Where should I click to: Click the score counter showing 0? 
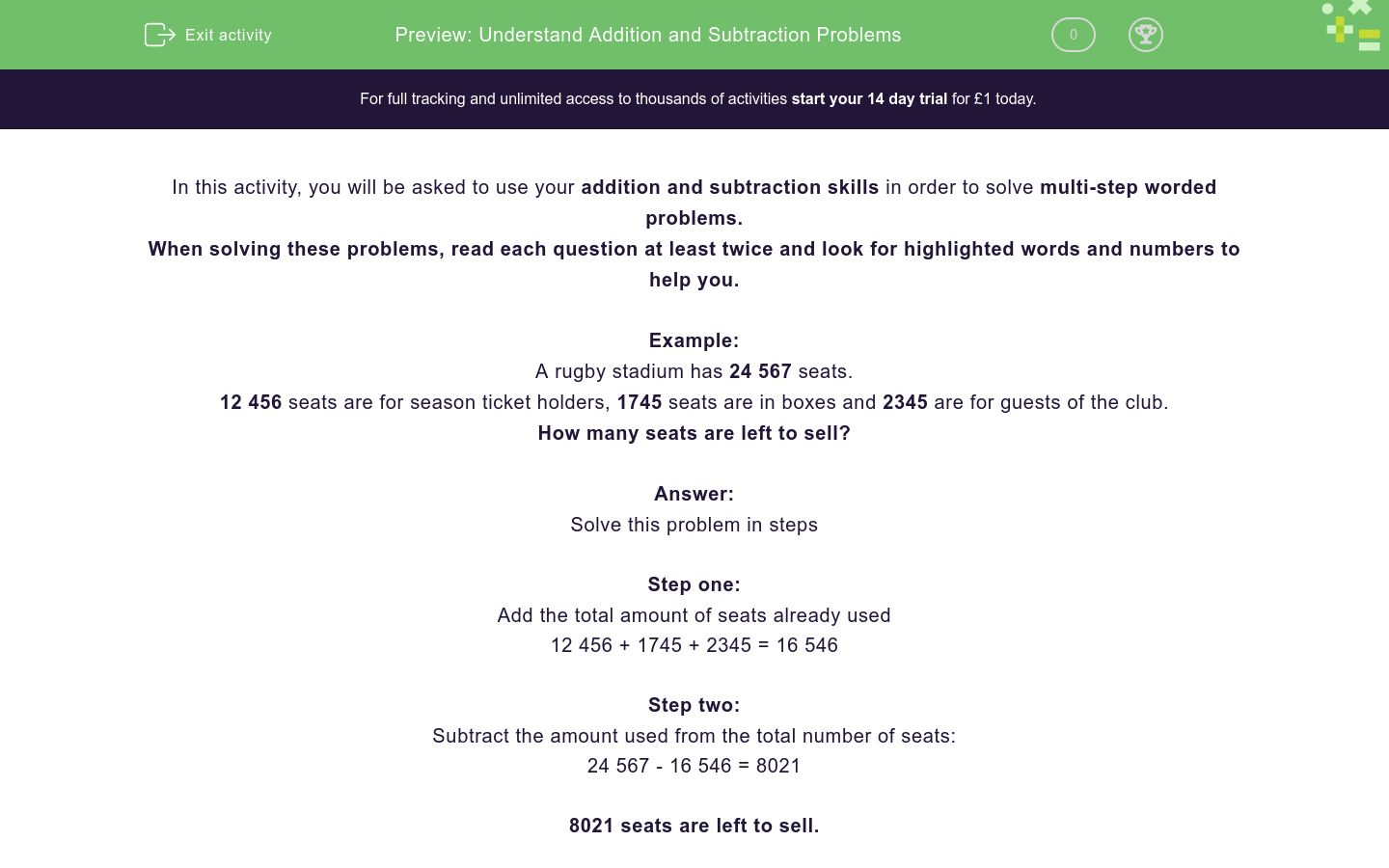tap(1073, 35)
